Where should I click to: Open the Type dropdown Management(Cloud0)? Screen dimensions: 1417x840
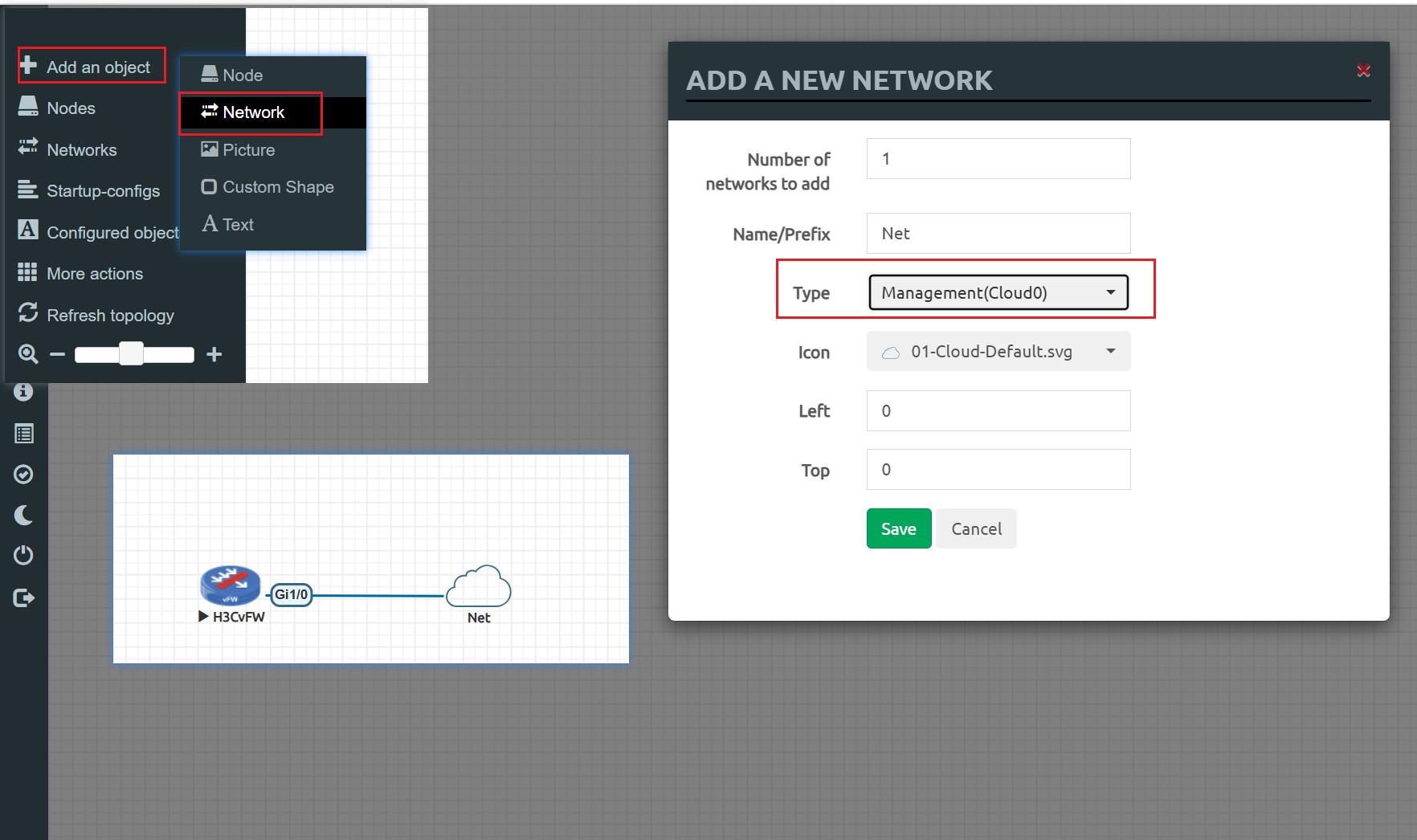[x=998, y=292]
